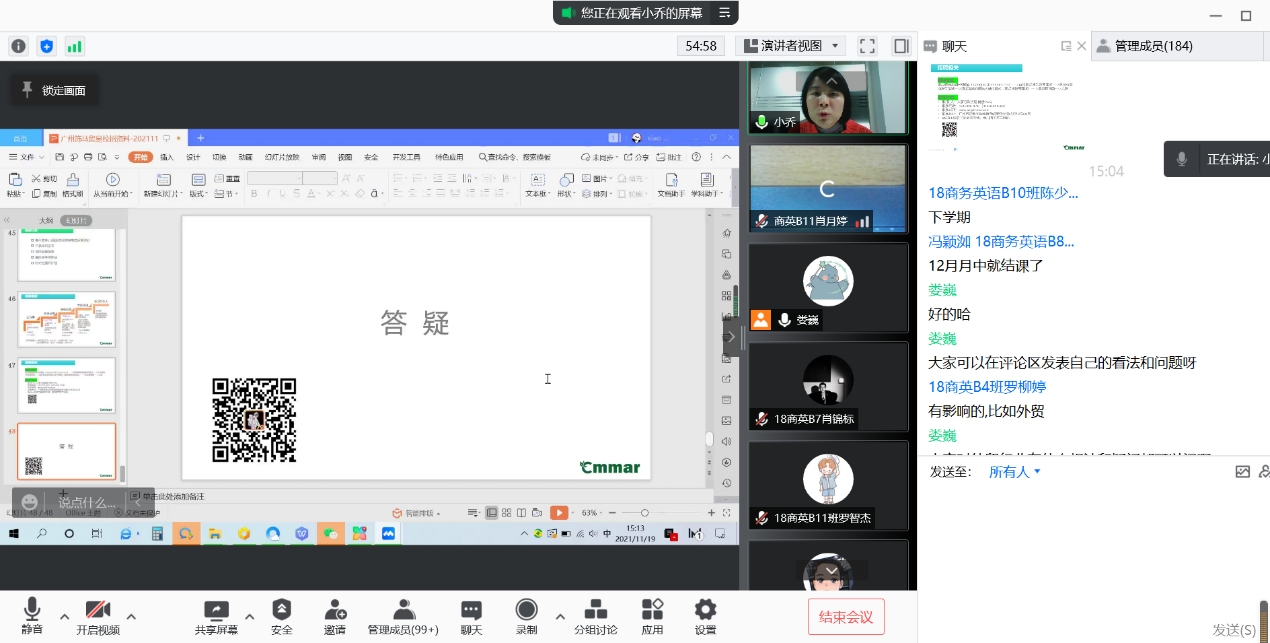Screen dimensions: 1270x643
Task: Open 设置 settings in the meeting toolbar
Action: point(705,617)
